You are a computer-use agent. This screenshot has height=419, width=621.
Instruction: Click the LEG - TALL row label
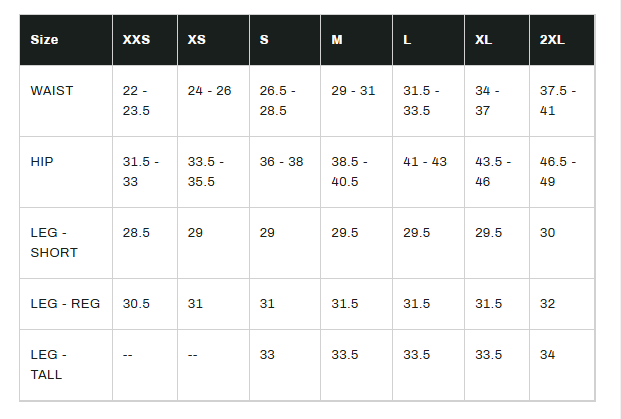click(x=49, y=364)
